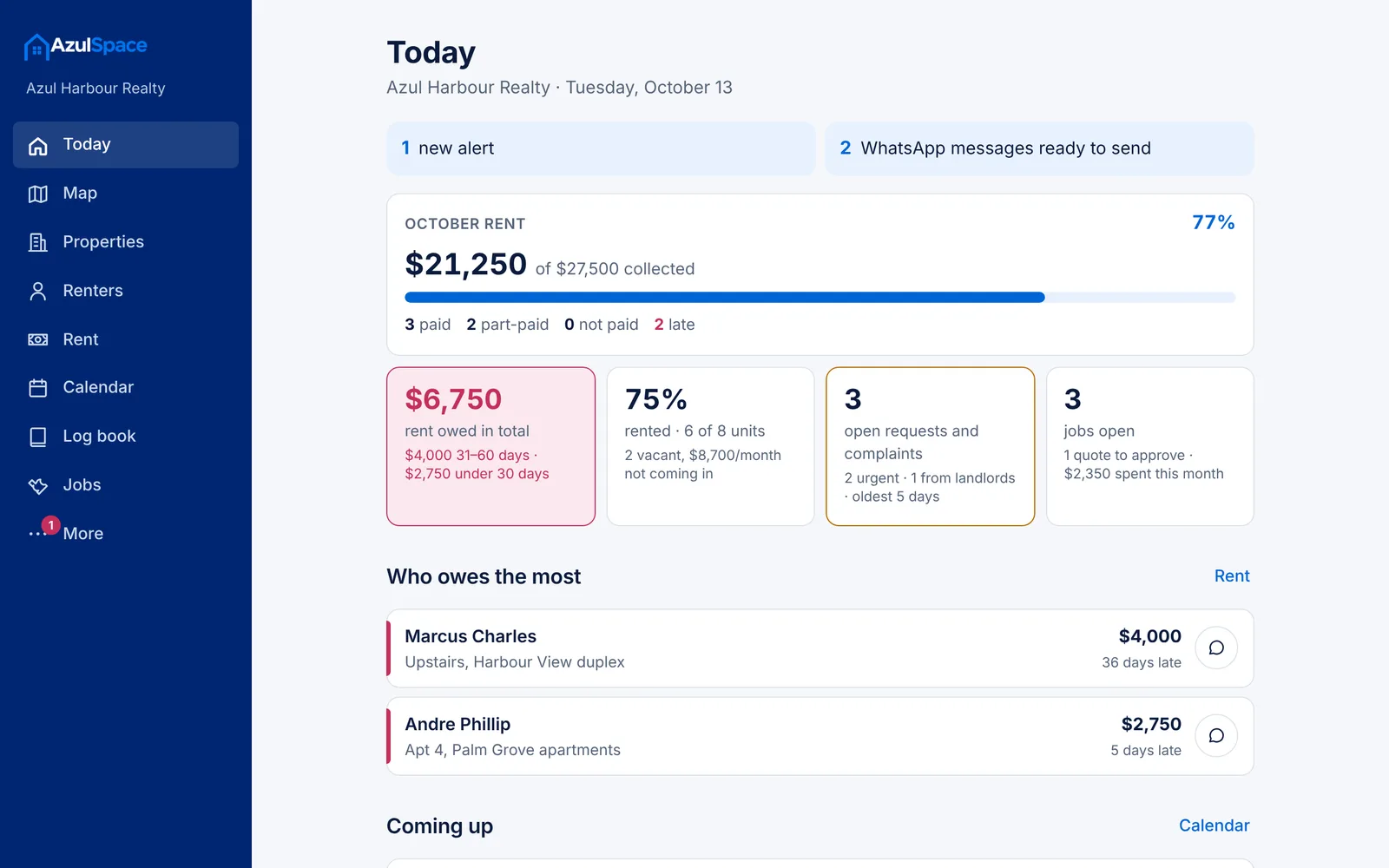Click the '2 late' status count
Image resolution: width=1389 pixels, height=868 pixels.
pyautogui.click(x=675, y=325)
